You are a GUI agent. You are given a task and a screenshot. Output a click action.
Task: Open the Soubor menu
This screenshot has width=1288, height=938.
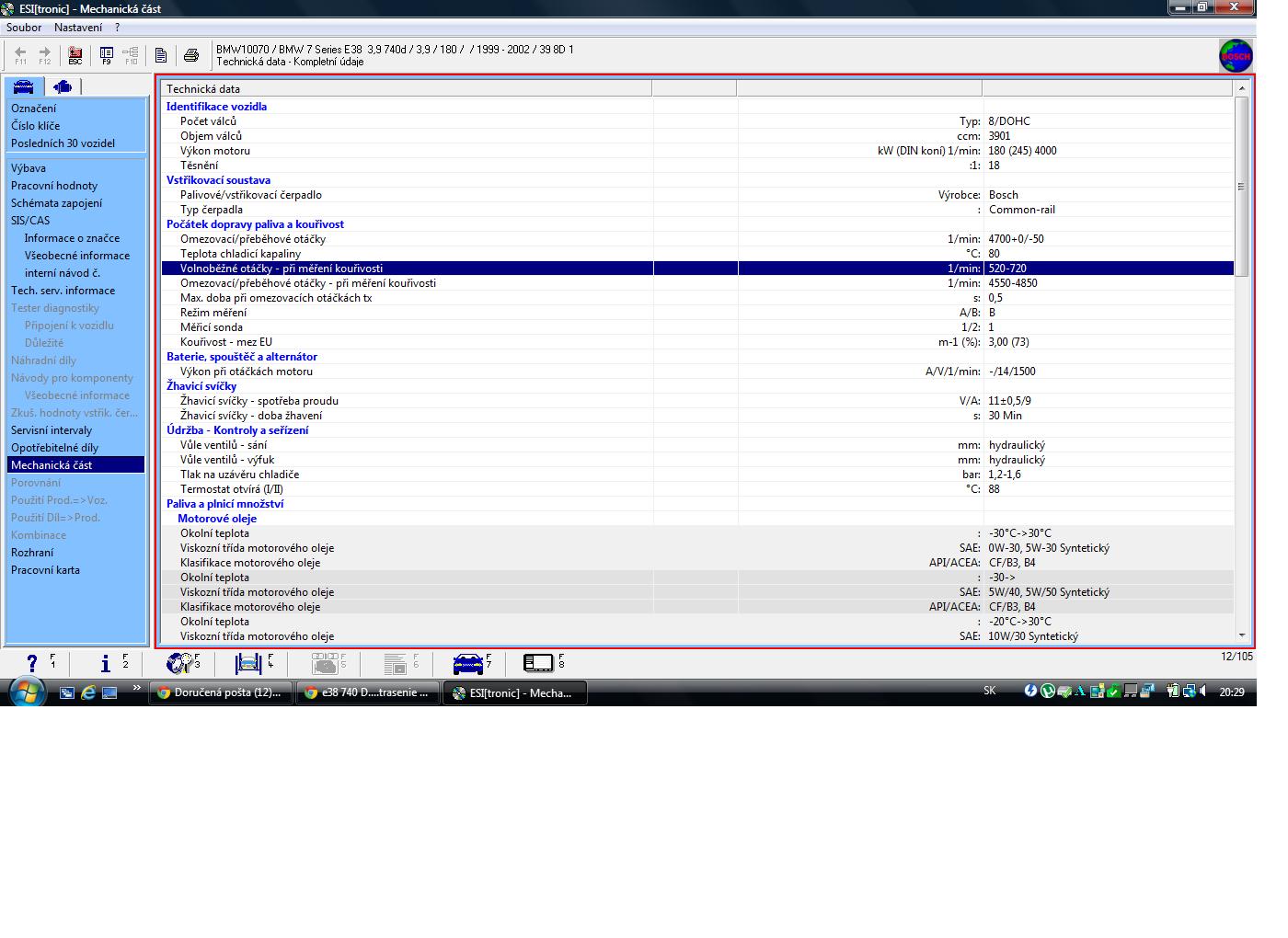coord(24,28)
